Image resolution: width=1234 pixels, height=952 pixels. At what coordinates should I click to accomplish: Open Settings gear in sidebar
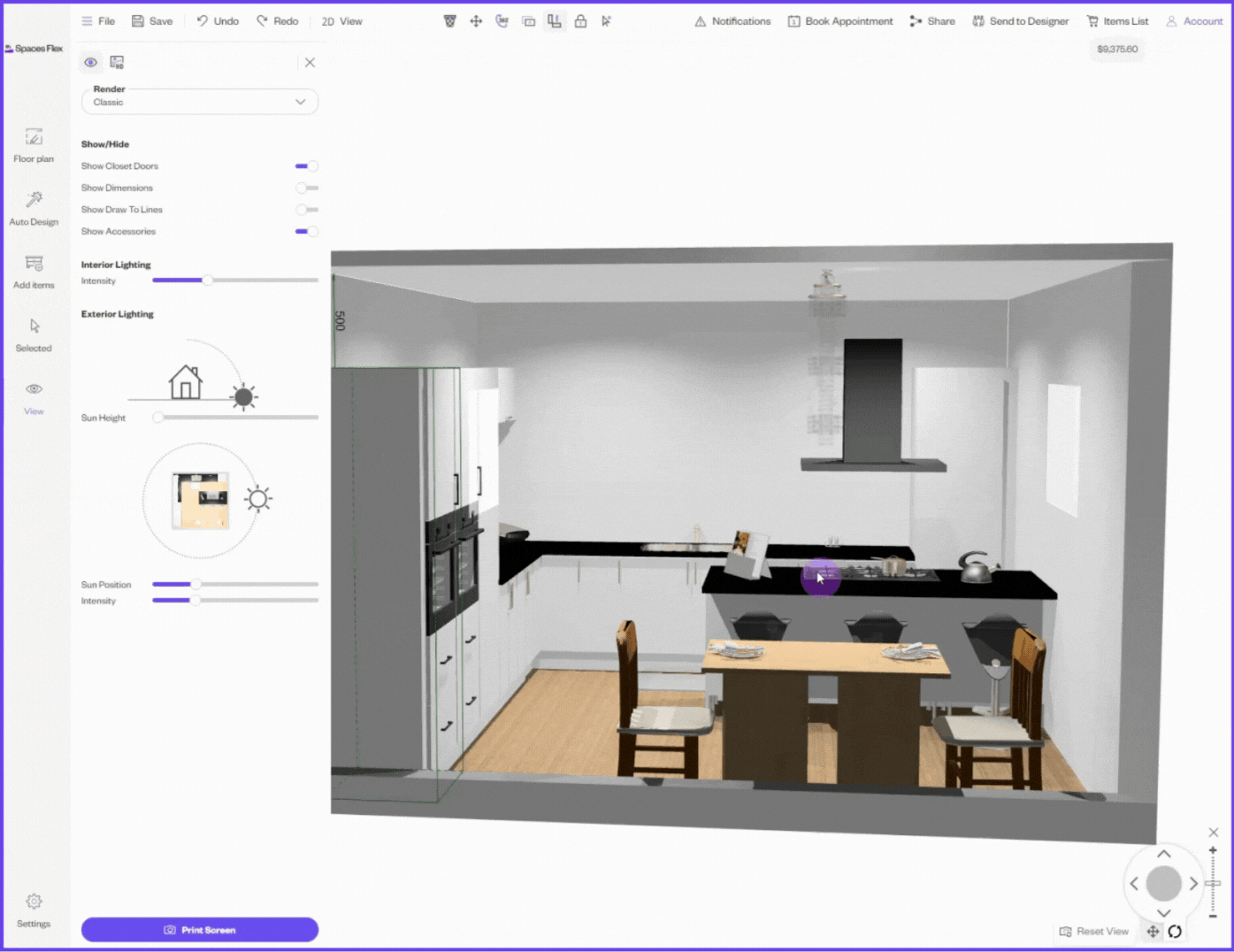click(34, 910)
